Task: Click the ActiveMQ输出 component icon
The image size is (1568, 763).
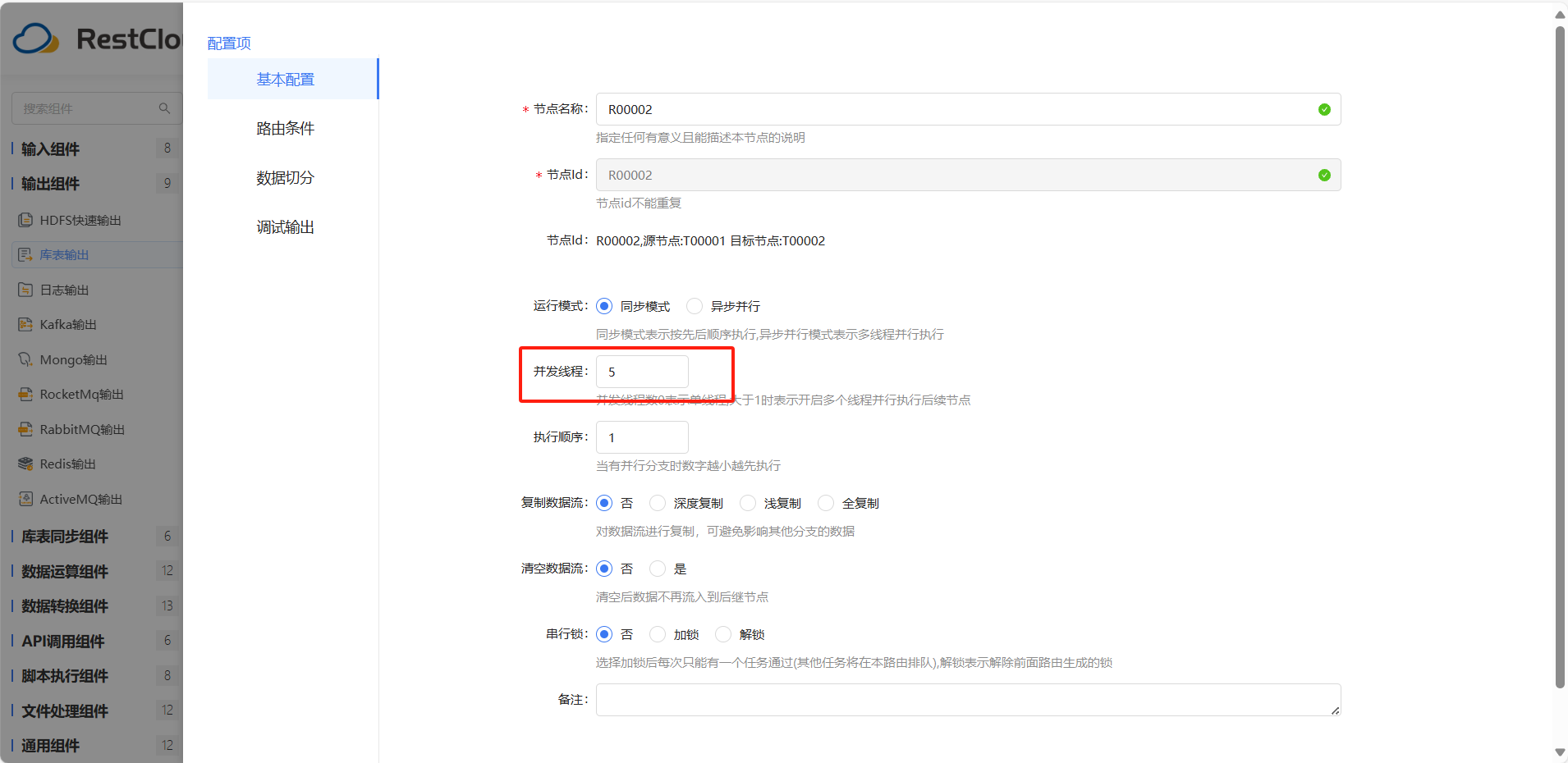Action: tap(25, 499)
